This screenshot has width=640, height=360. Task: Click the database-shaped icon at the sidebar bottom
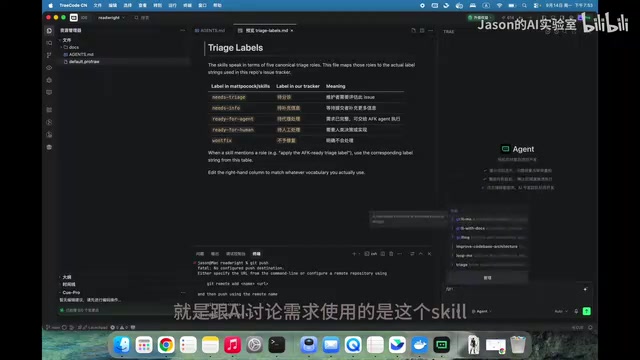pyautogui.click(x=49, y=147)
